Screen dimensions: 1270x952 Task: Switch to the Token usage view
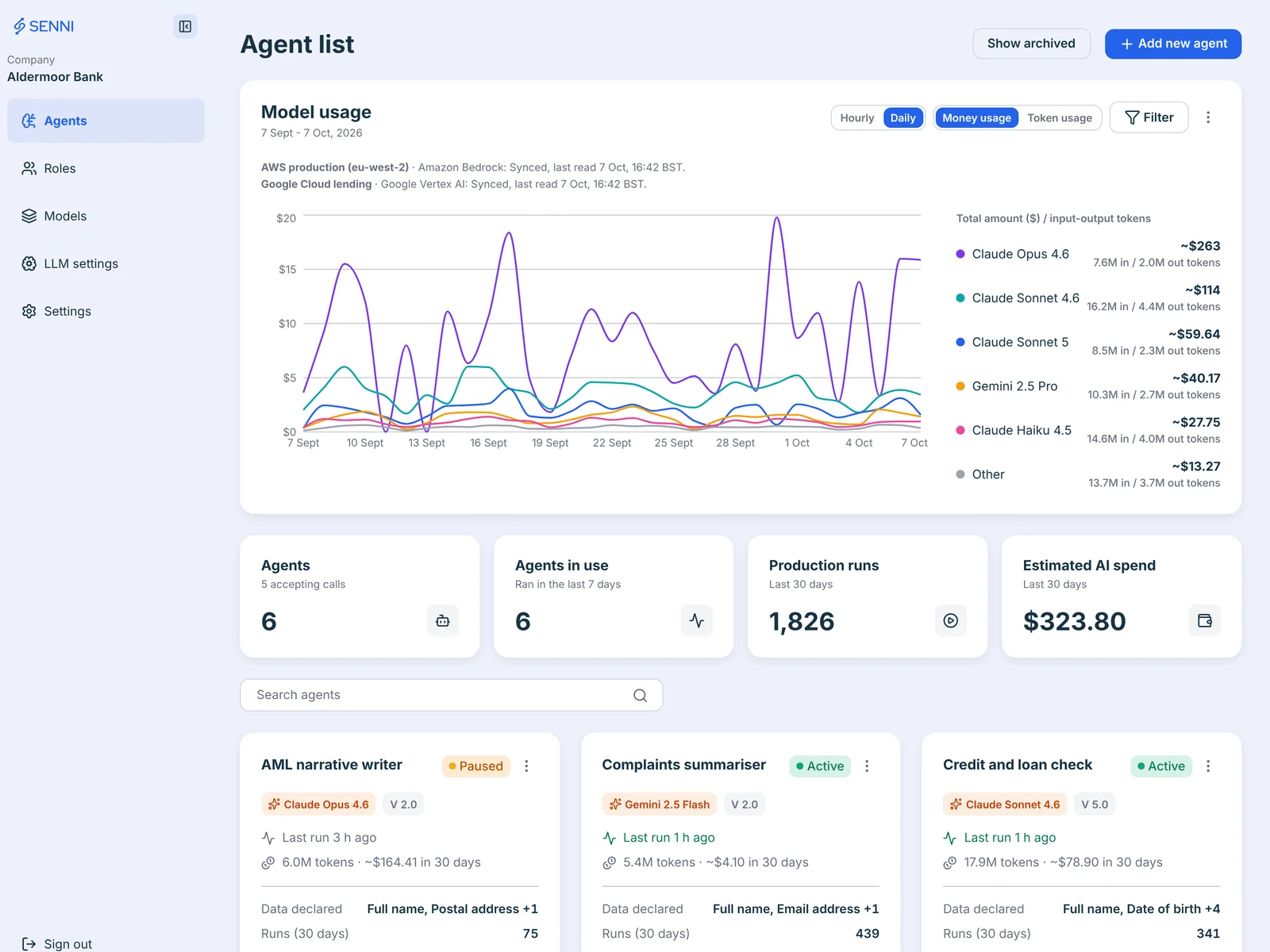[1059, 117]
